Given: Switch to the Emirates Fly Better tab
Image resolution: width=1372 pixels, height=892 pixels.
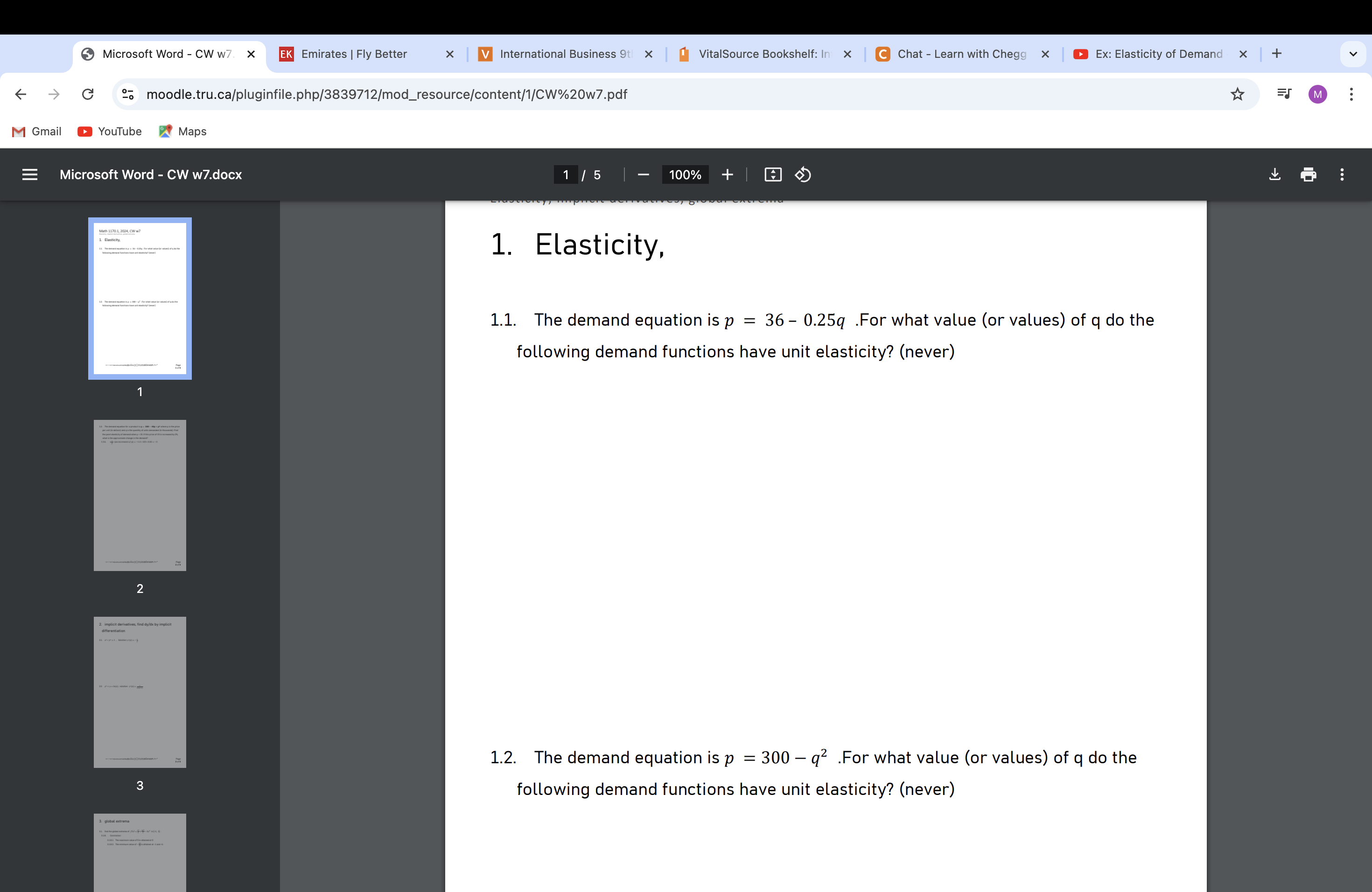Looking at the screenshot, I should [x=354, y=54].
